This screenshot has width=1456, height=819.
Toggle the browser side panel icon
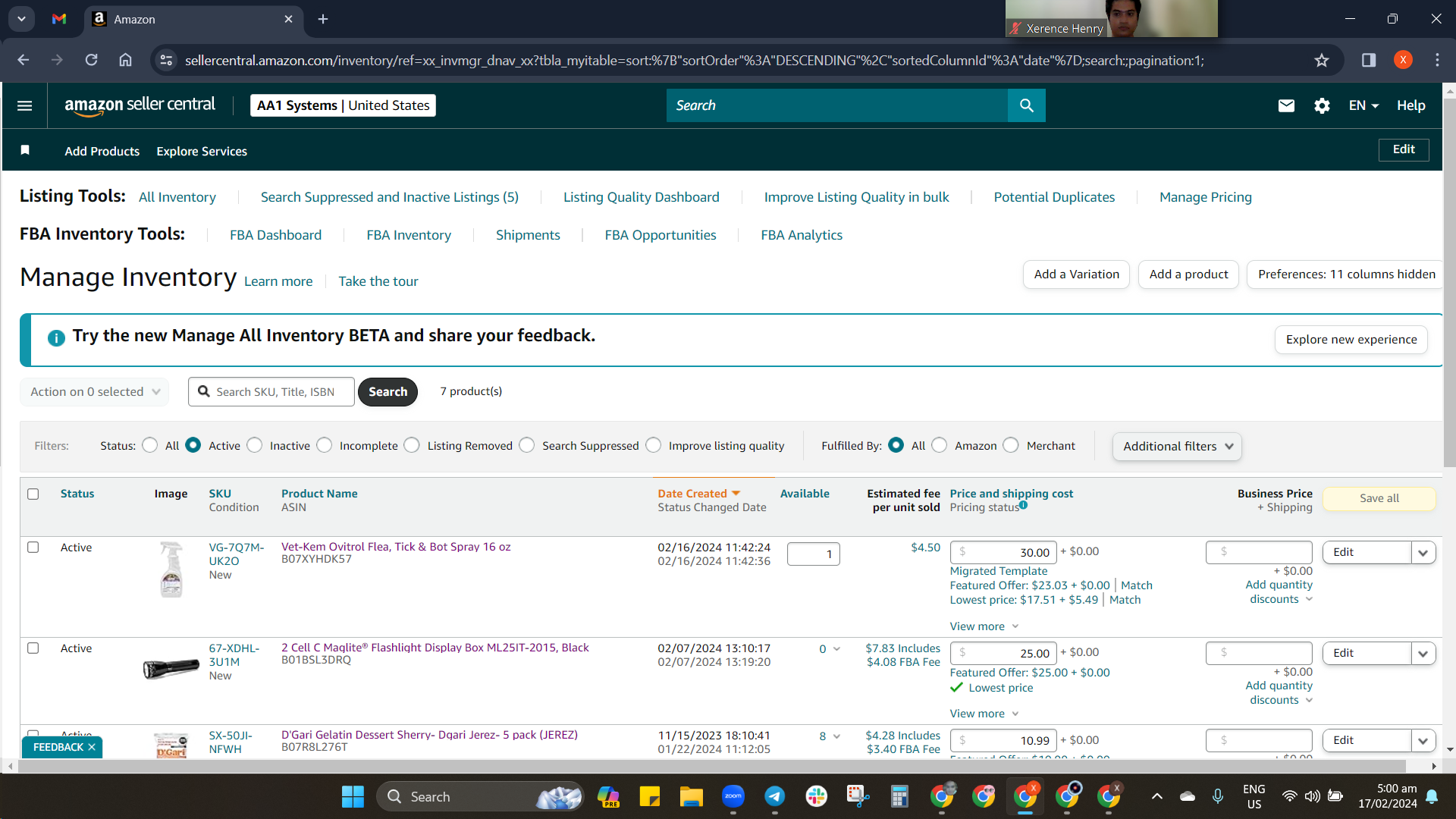coord(1369,60)
